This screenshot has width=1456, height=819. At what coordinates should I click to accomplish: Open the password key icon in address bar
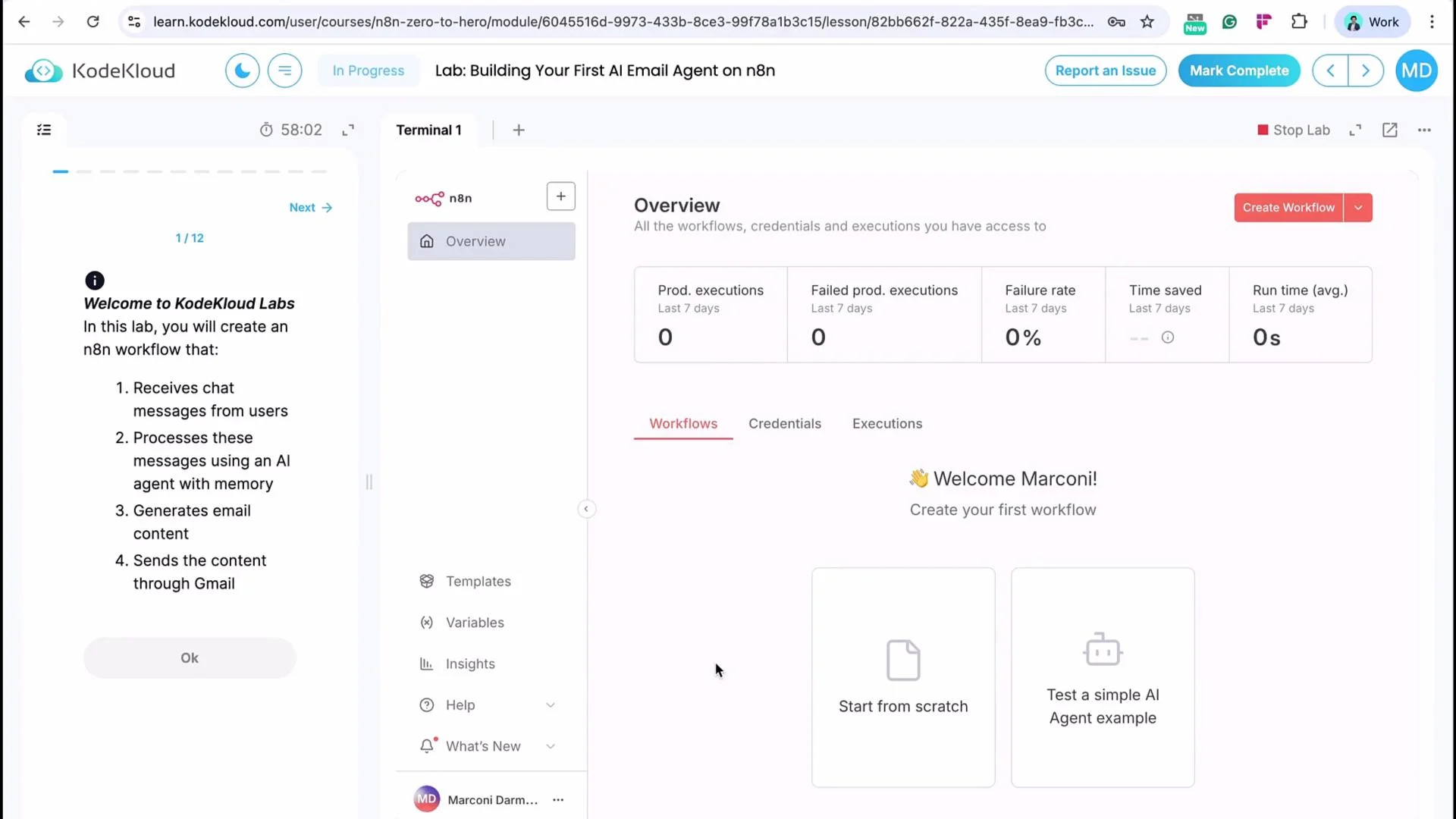[x=1116, y=22]
